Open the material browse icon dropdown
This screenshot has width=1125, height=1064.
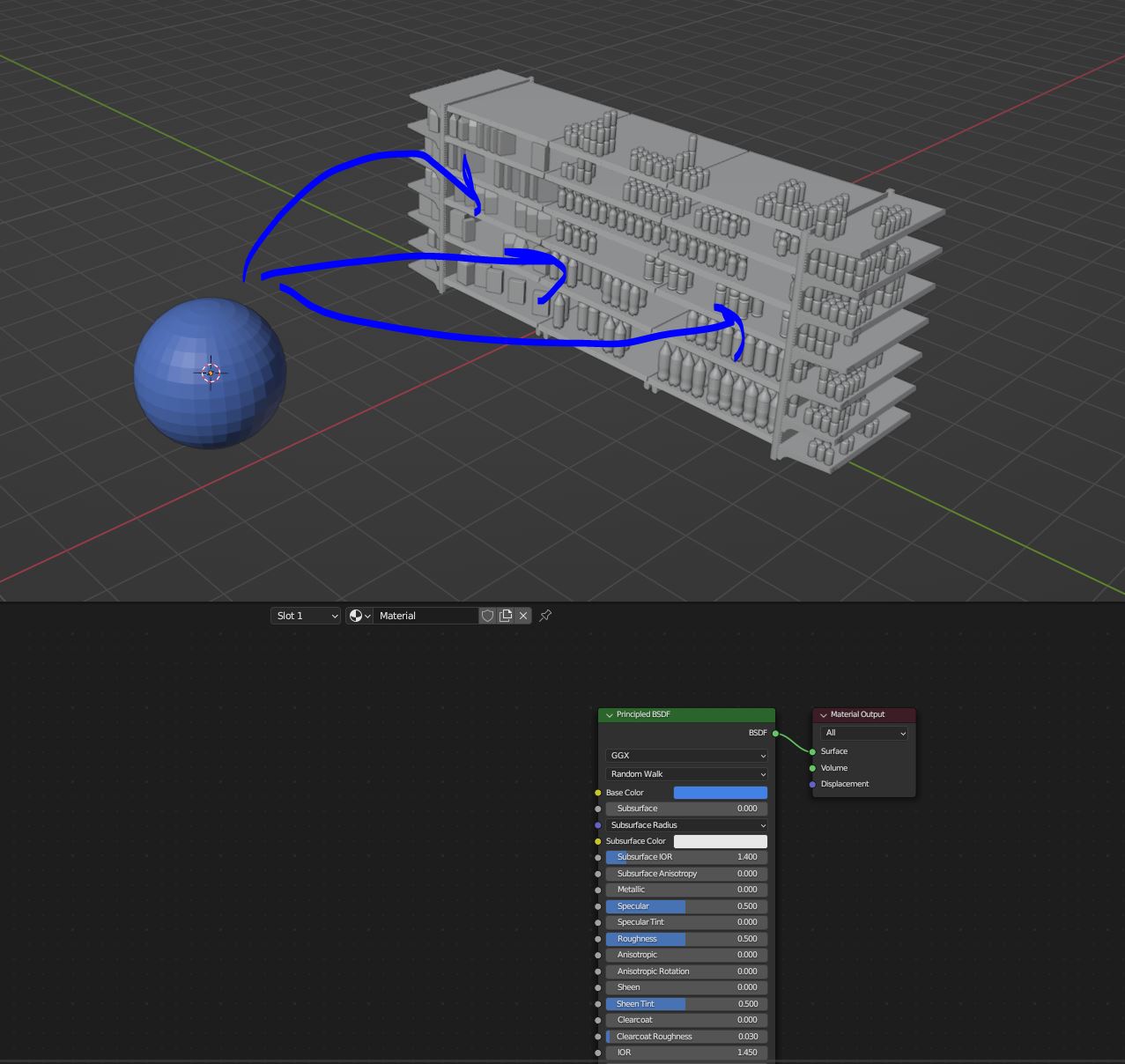coord(359,616)
